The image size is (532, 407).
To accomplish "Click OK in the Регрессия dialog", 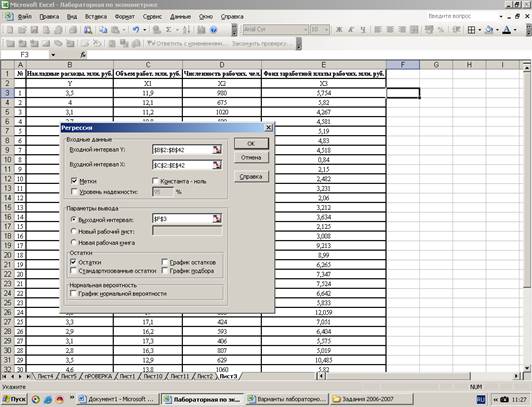I will coord(251,143).
